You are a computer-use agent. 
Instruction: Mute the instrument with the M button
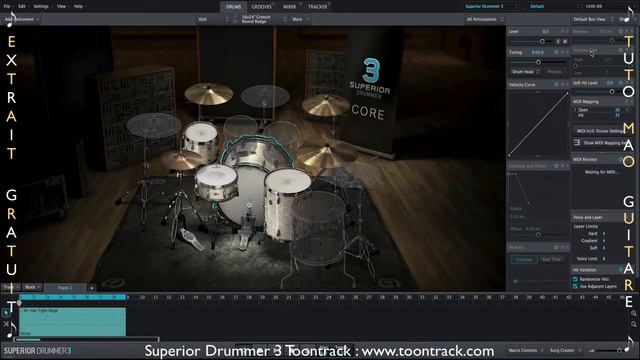[x=565, y=41]
